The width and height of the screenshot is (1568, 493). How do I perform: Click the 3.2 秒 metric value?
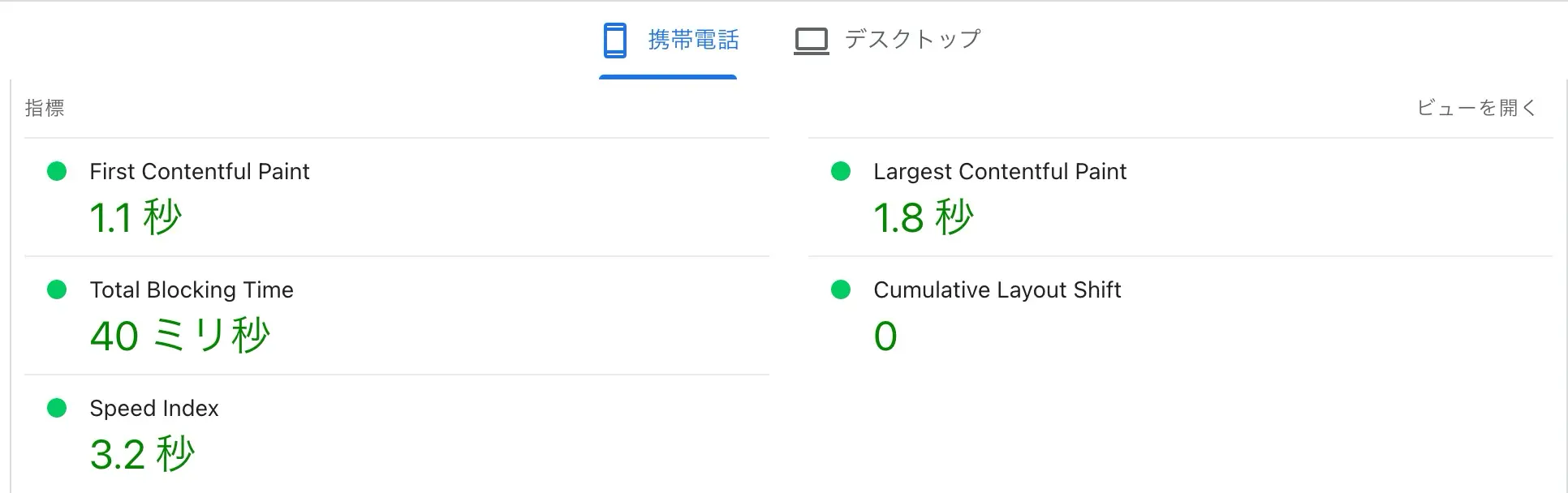[x=142, y=454]
